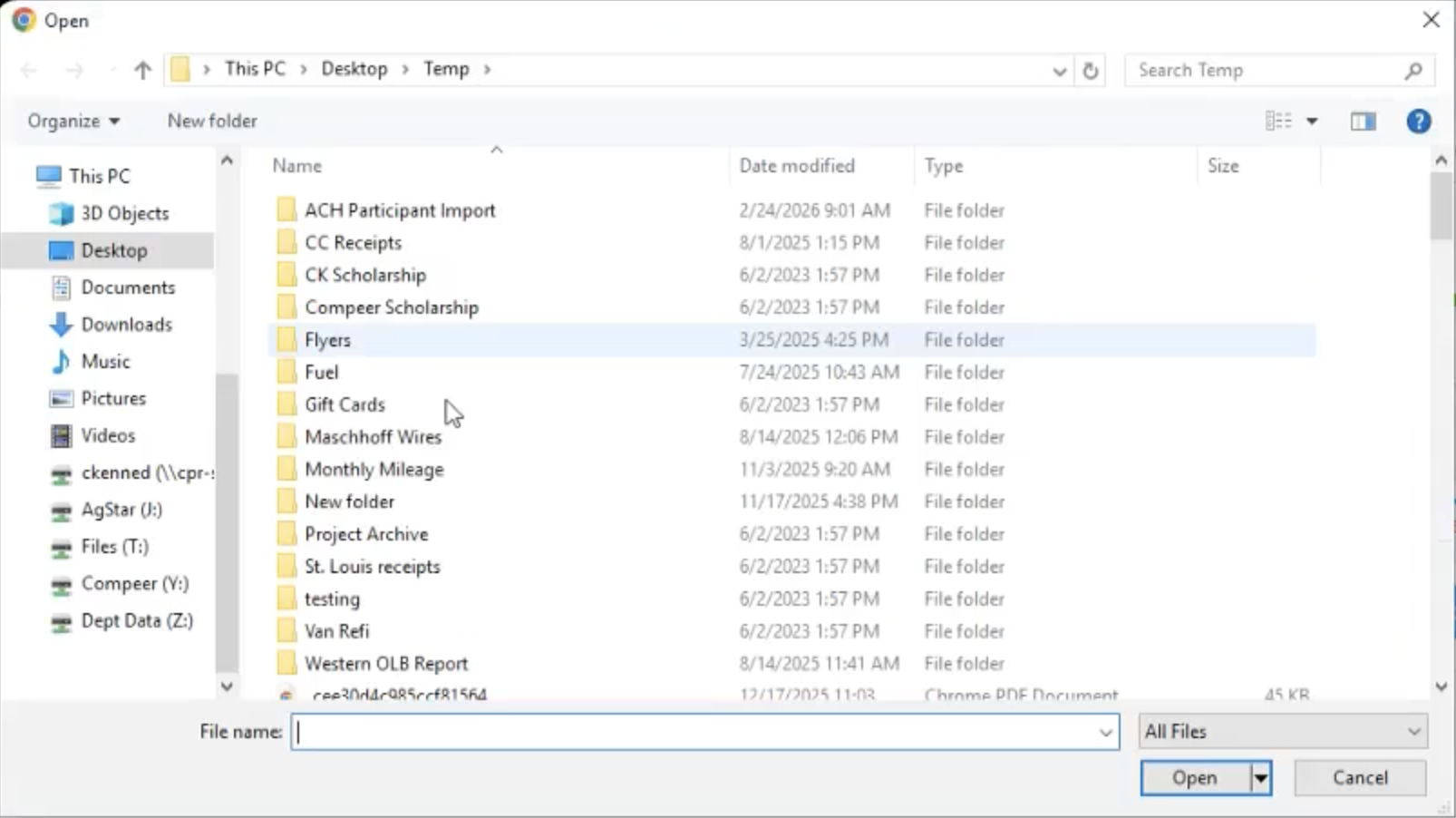Viewport: 1456px width, 818px height.
Task: Open the Music folder in sidebar
Action: pyautogui.click(x=105, y=362)
